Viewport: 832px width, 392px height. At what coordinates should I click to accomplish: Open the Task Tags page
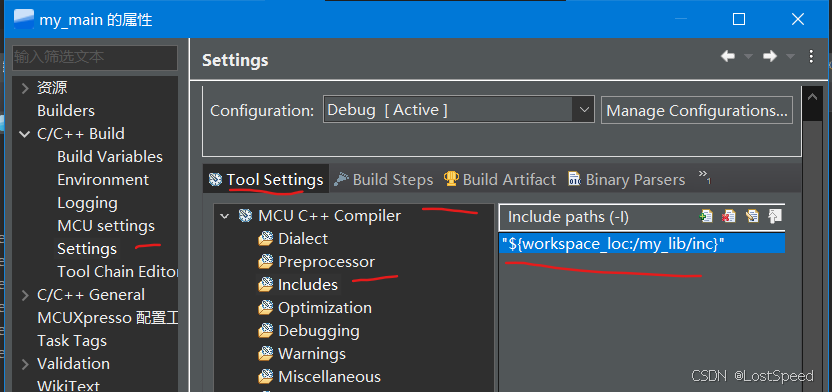[x=72, y=341]
